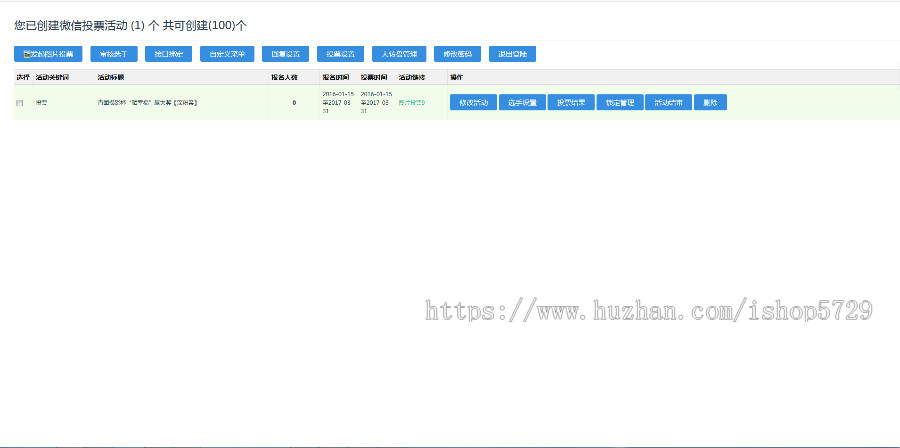Click the activity keyword cell in the row
Screen dimensions: 900x448
(x=41, y=103)
